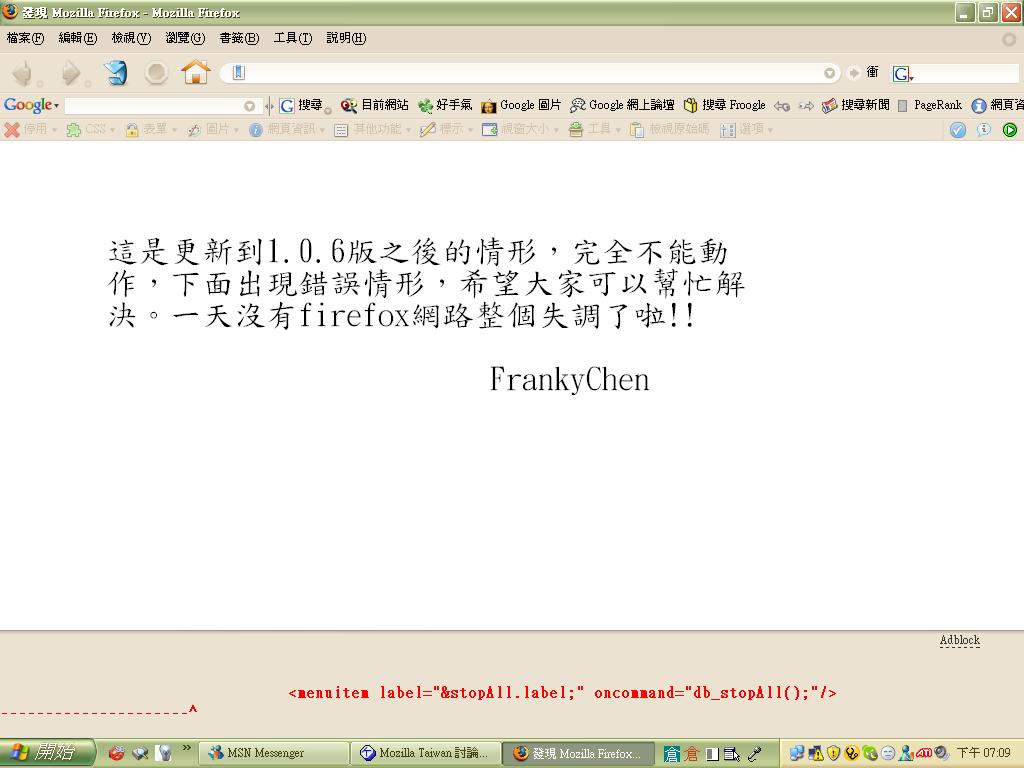Click the lightbulb quick launch icon
Screen dimensions: 1024x768
(x=163, y=753)
